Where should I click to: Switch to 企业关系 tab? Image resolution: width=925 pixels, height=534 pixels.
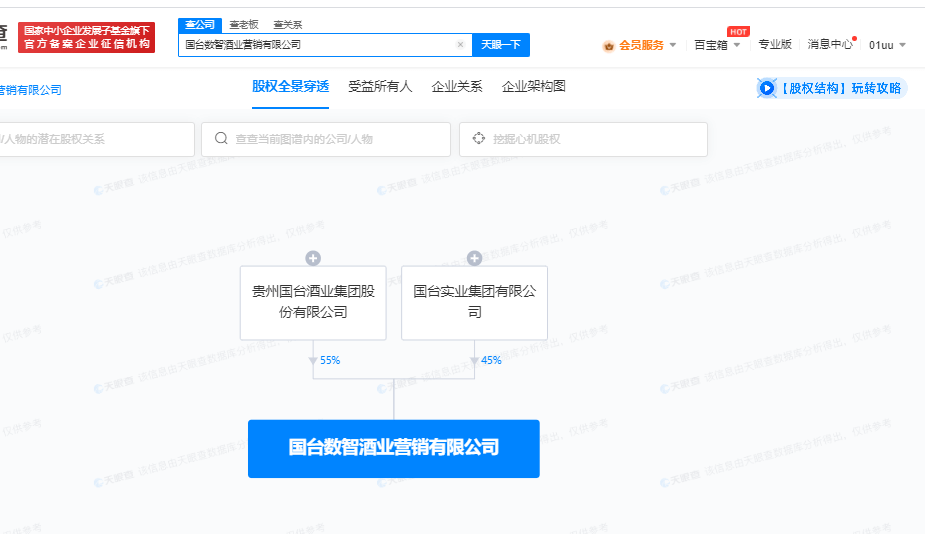point(457,87)
